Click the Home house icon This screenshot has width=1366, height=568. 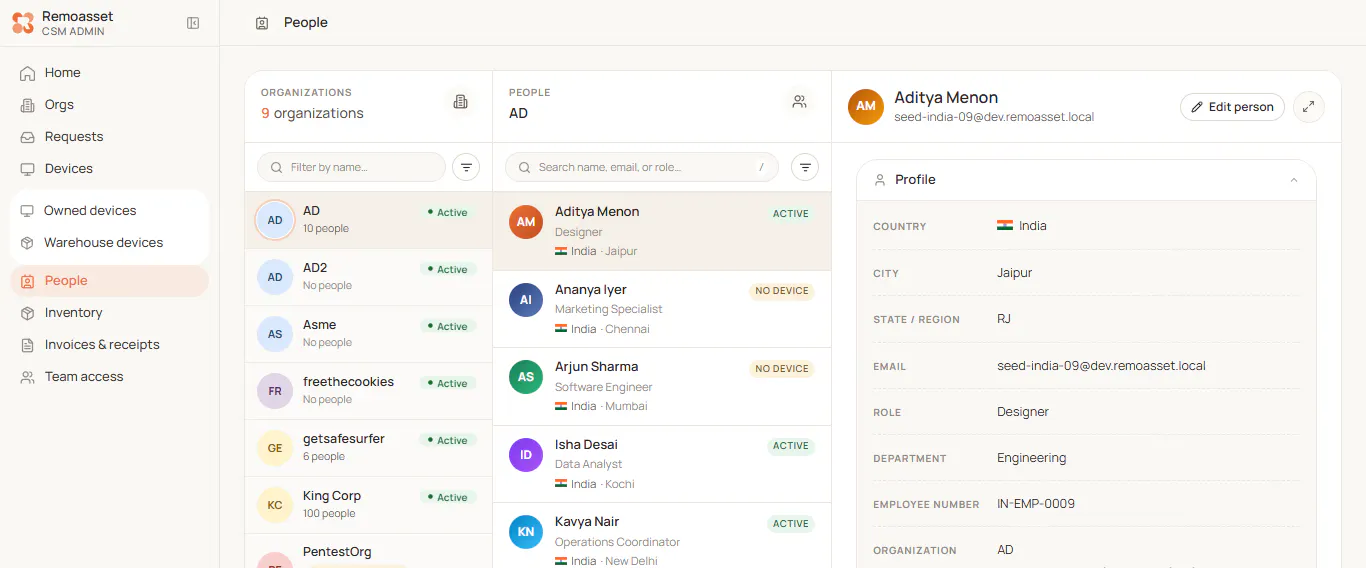click(x=27, y=73)
